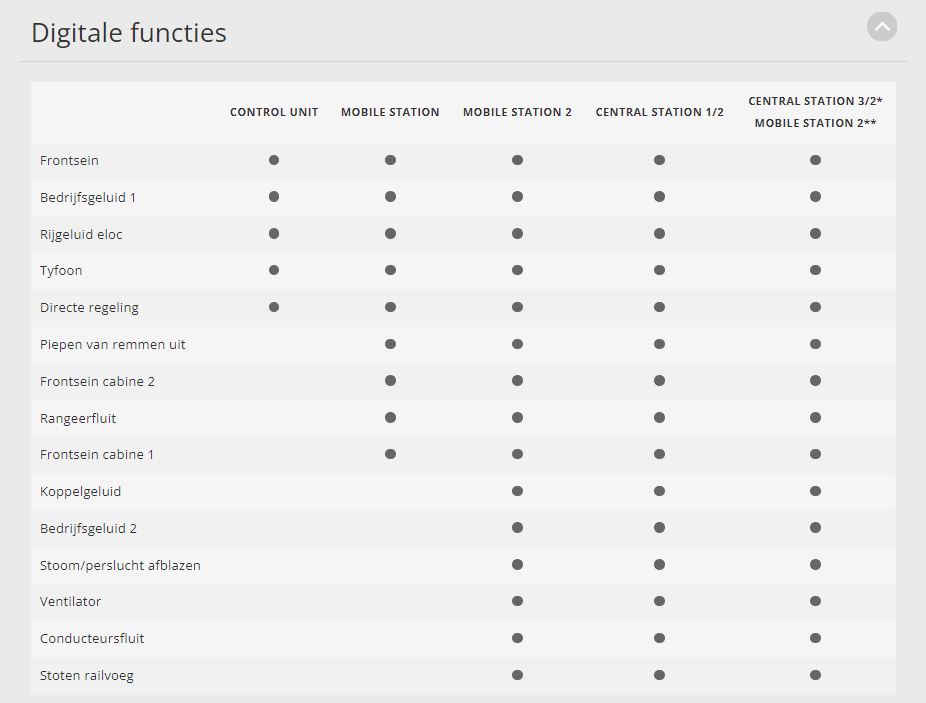
Task: Click the Mobile Station 2 column header
Action: [x=517, y=112]
